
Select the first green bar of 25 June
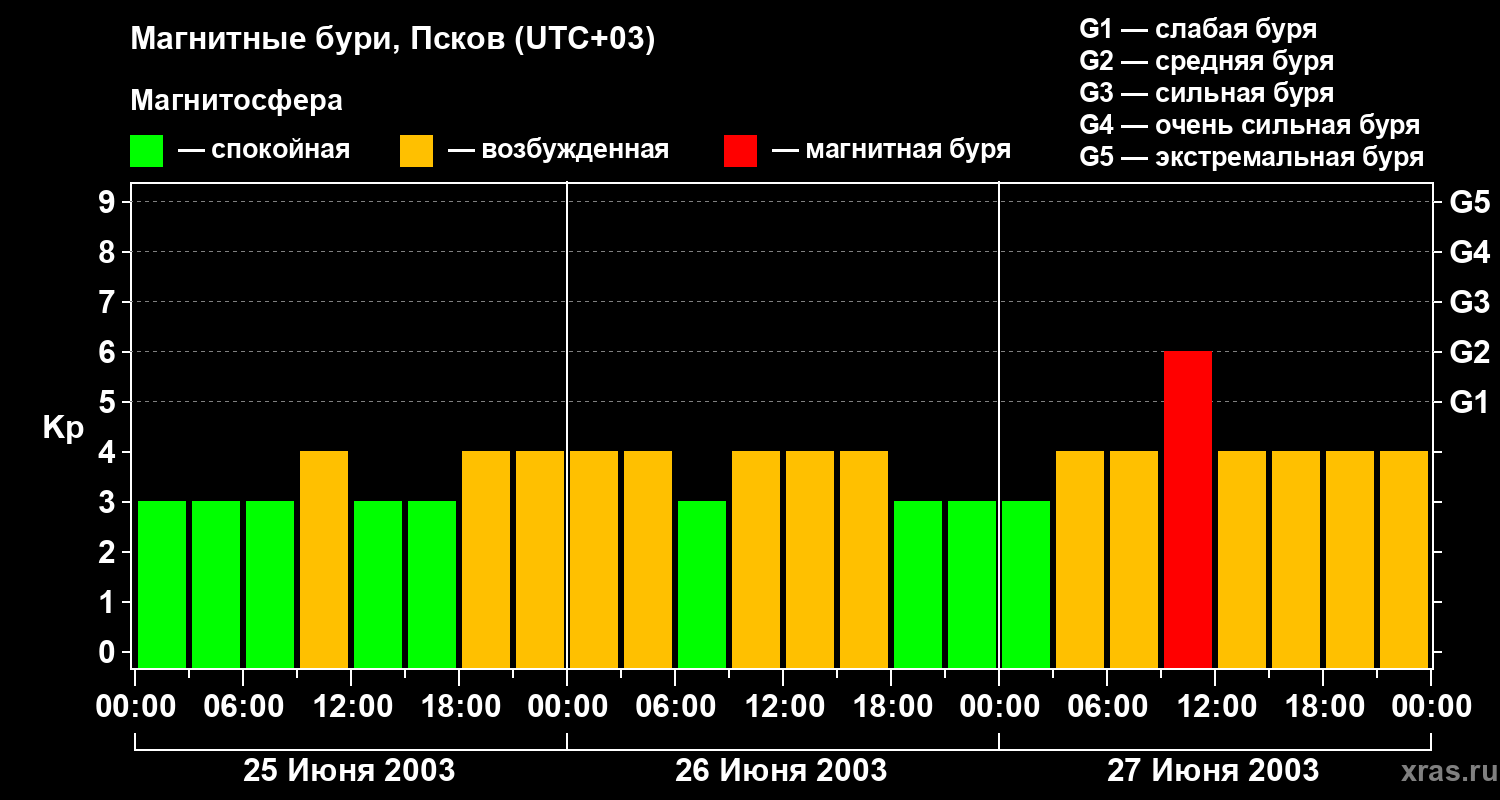pos(162,584)
